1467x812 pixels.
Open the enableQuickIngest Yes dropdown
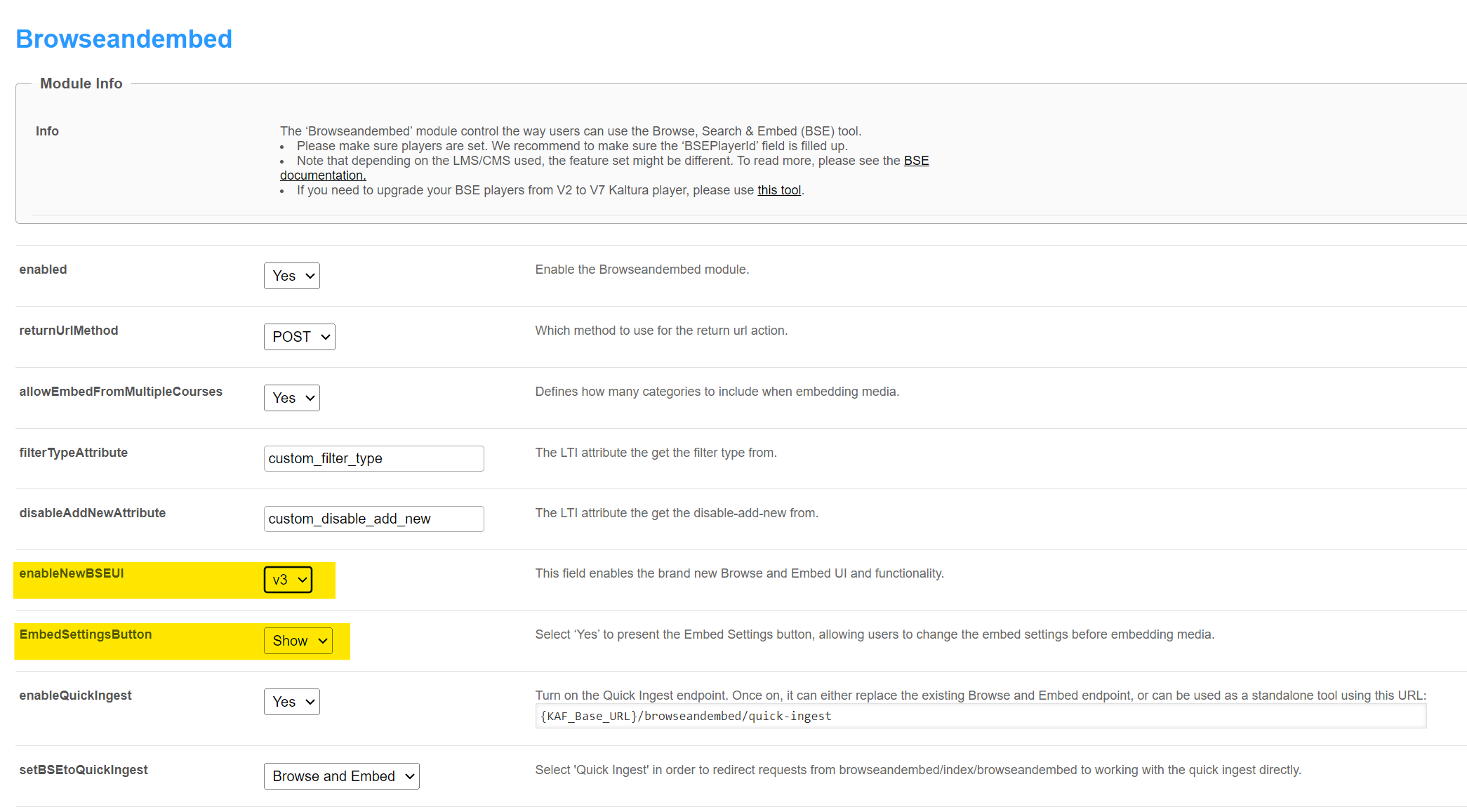[291, 702]
